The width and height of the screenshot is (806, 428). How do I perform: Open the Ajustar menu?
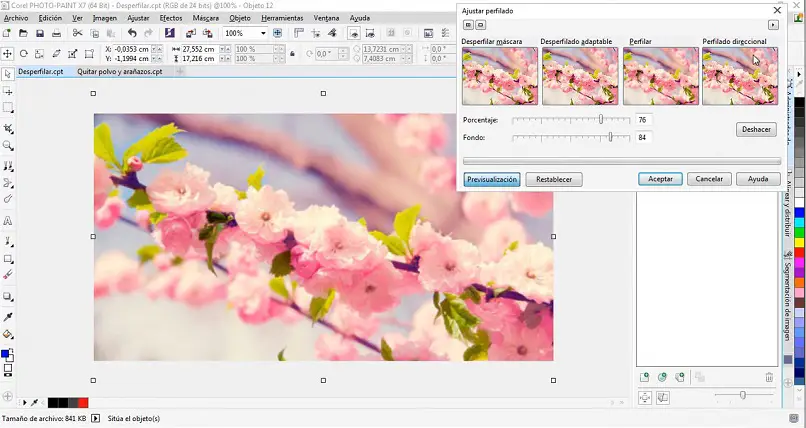click(x=138, y=18)
